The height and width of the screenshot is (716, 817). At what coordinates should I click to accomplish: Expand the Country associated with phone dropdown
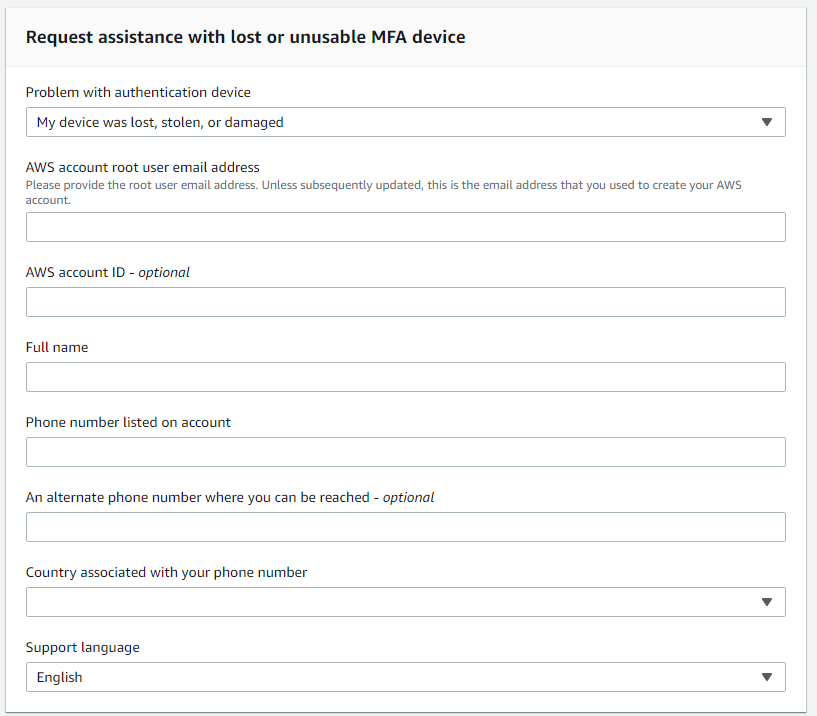(x=405, y=602)
